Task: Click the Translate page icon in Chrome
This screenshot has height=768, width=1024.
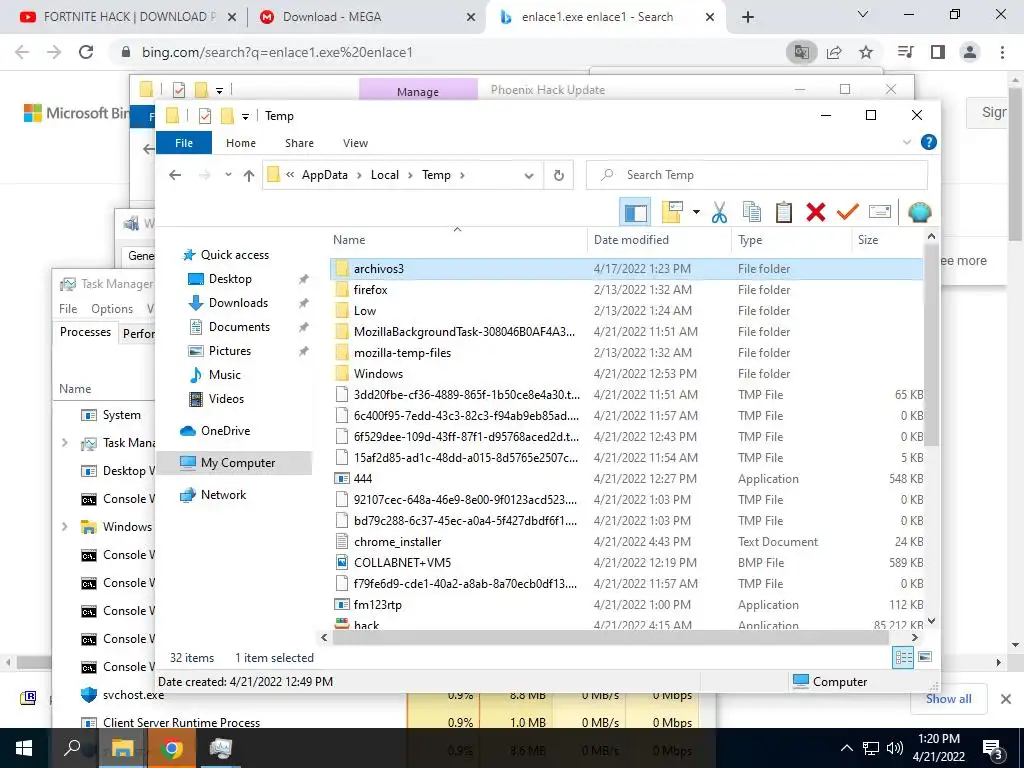Action: point(801,52)
